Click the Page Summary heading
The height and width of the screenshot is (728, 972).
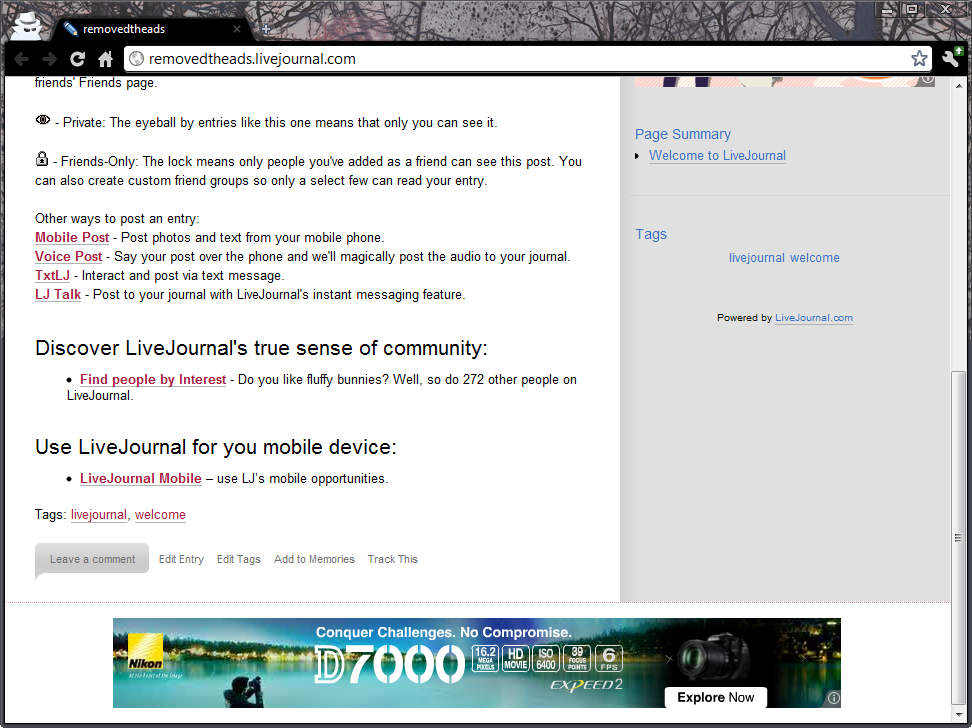tap(683, 134)
